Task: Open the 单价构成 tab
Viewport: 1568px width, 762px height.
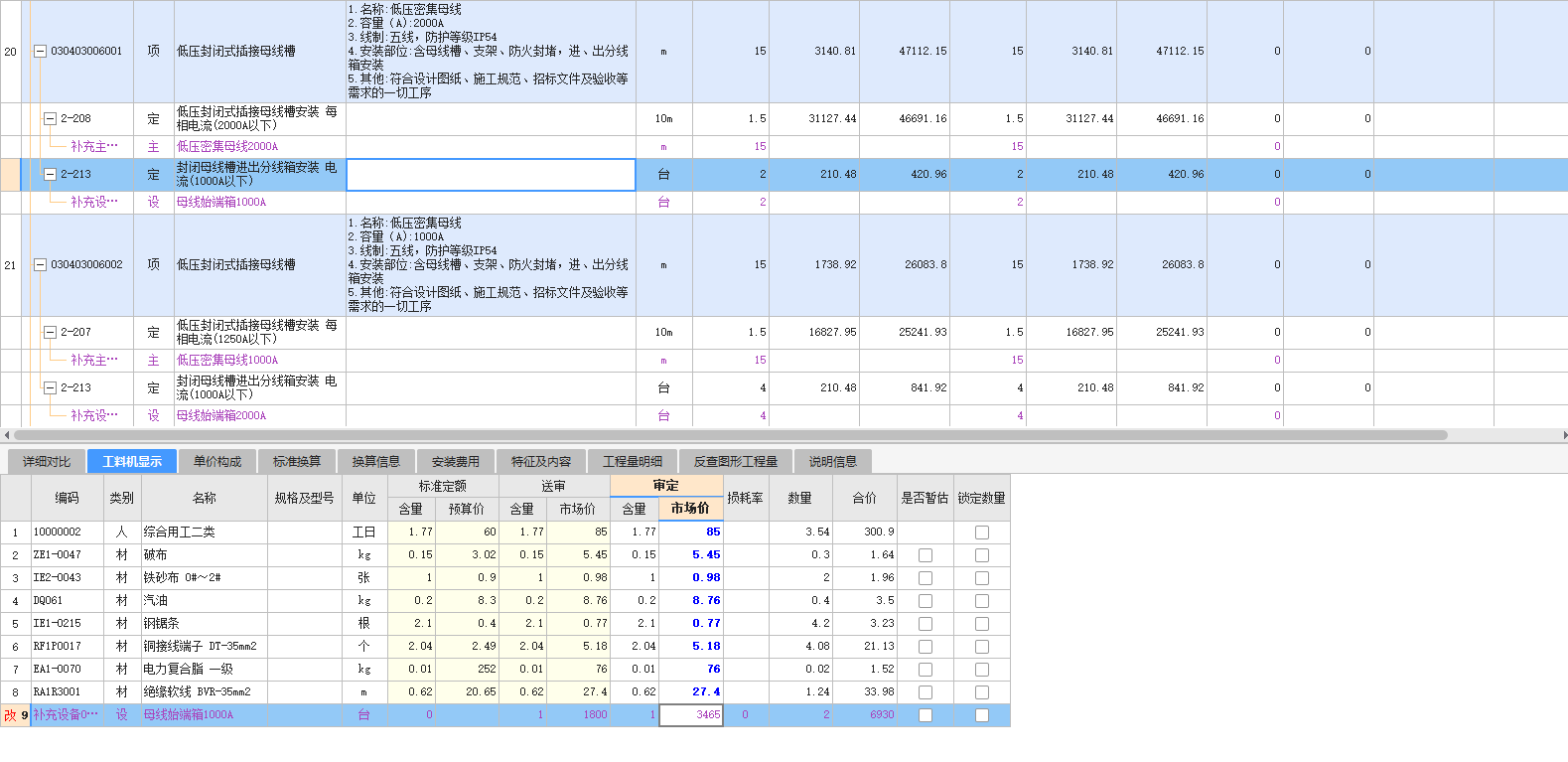Action: click(x=217, y=461)
